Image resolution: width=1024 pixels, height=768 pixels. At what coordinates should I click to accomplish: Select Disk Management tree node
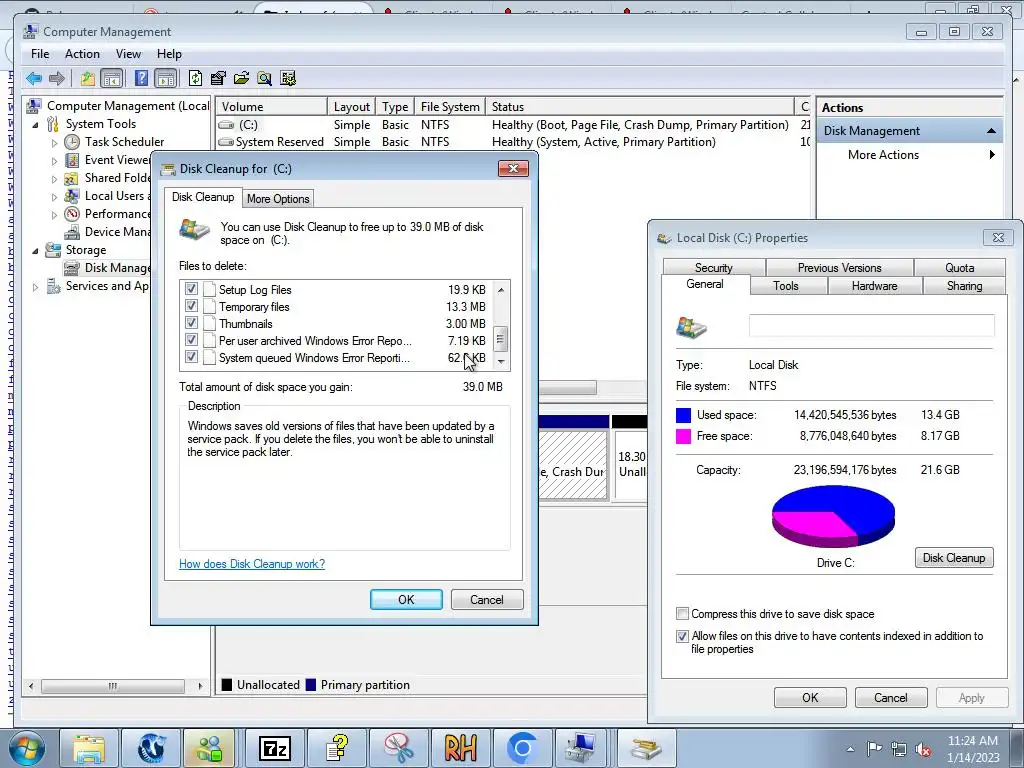click(117, 268)
